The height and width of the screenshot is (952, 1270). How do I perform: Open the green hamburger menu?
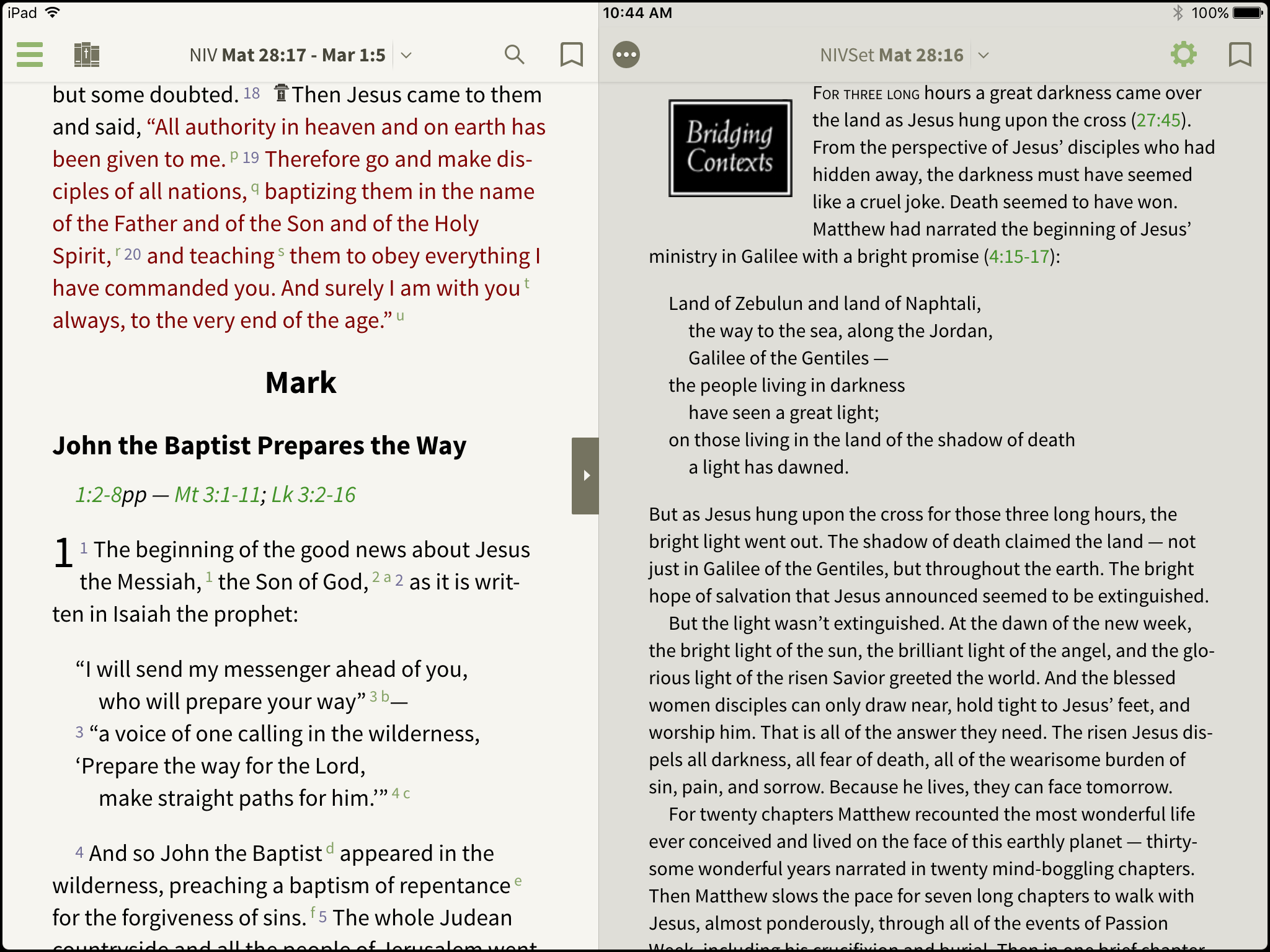point(29,55)
